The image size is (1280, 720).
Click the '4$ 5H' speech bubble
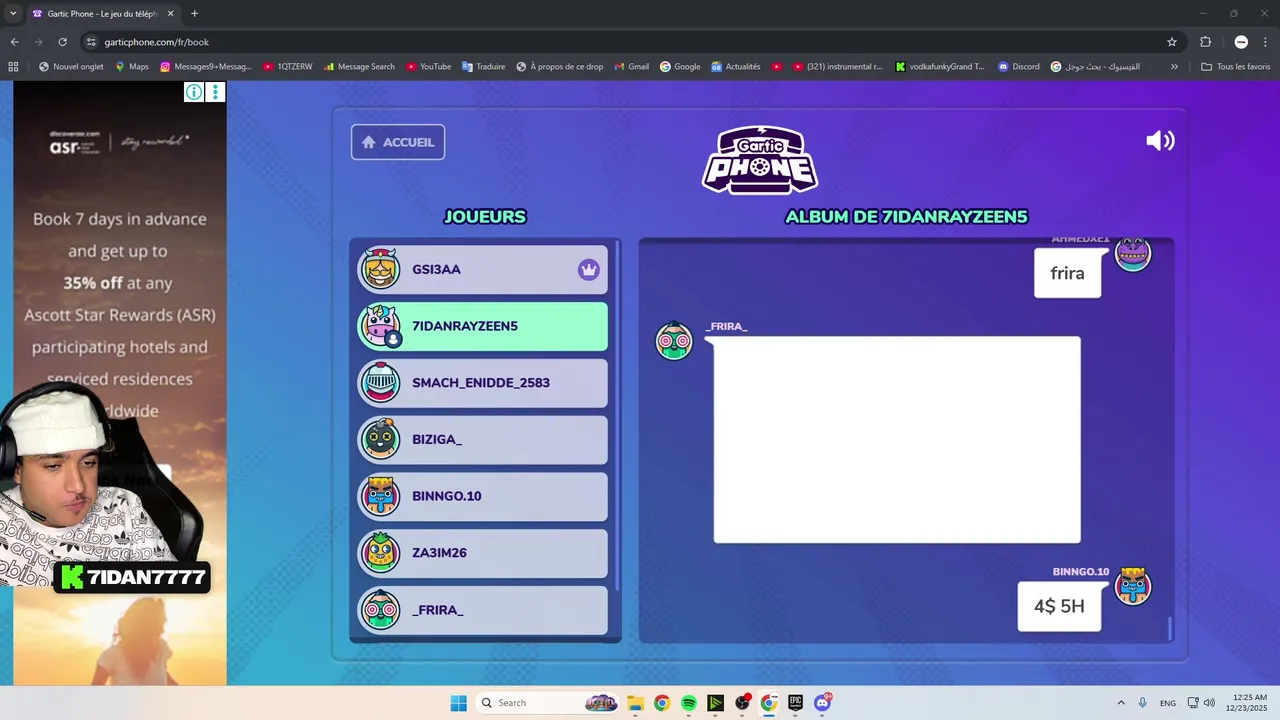point(1059,606)
